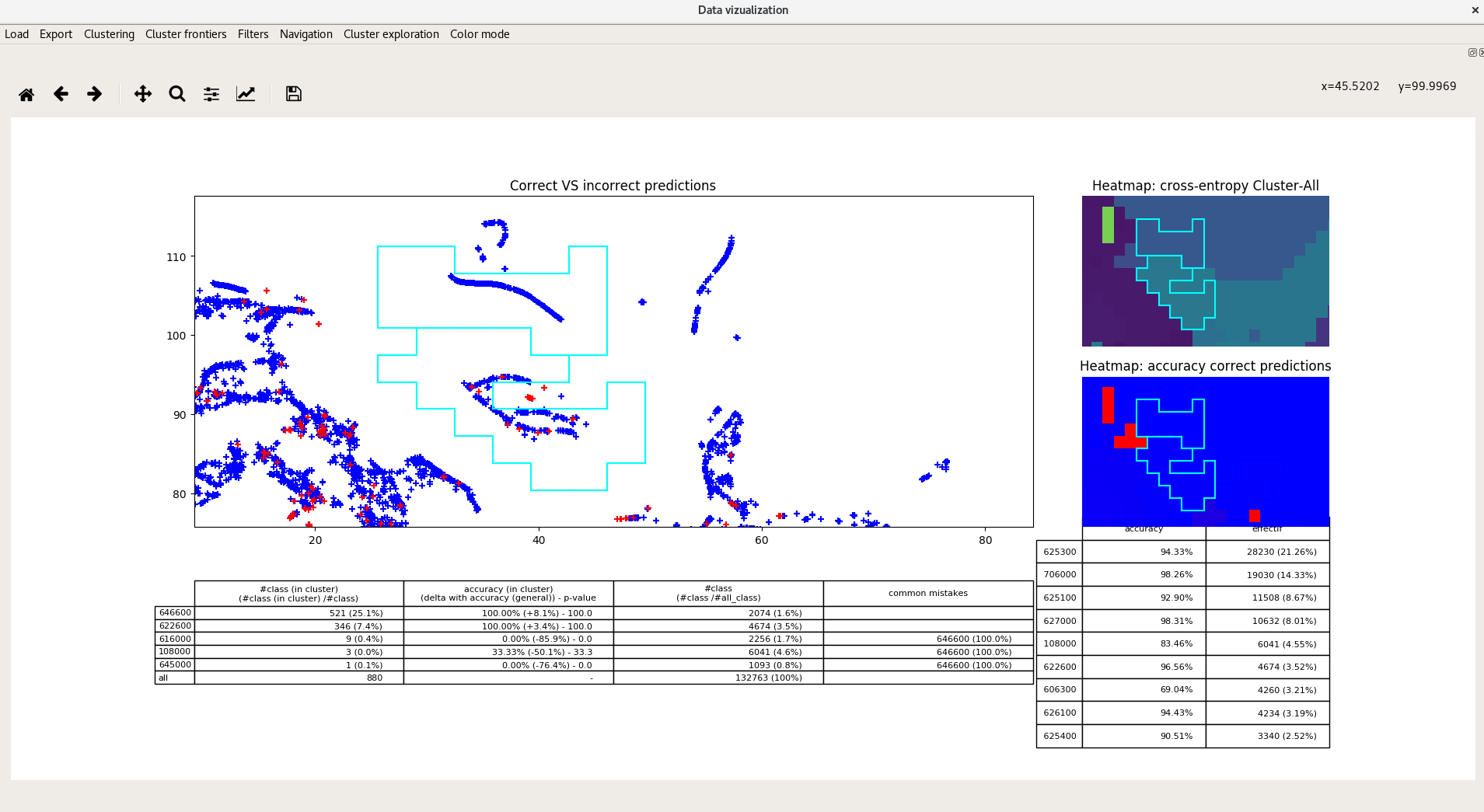Go forward to next view arrow
Screen dimensions: 1484x812
tap(95, 94)
